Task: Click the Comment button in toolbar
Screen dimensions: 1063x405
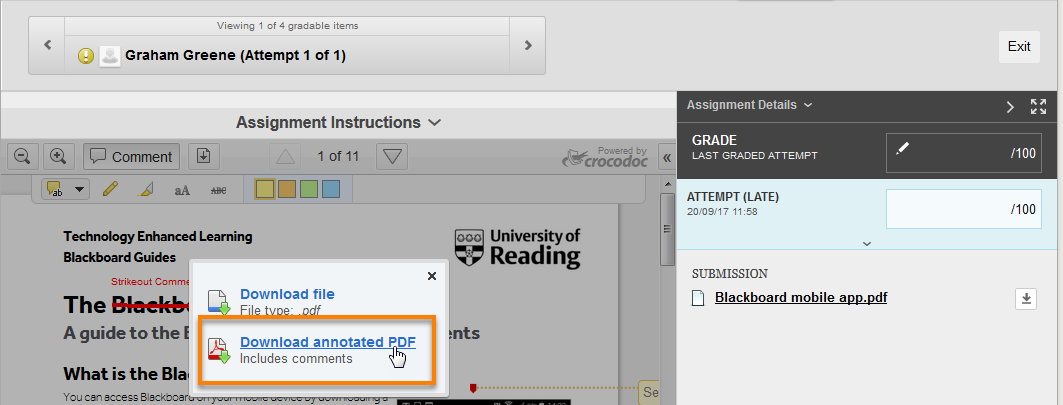Action: click(x=132, y=157)
